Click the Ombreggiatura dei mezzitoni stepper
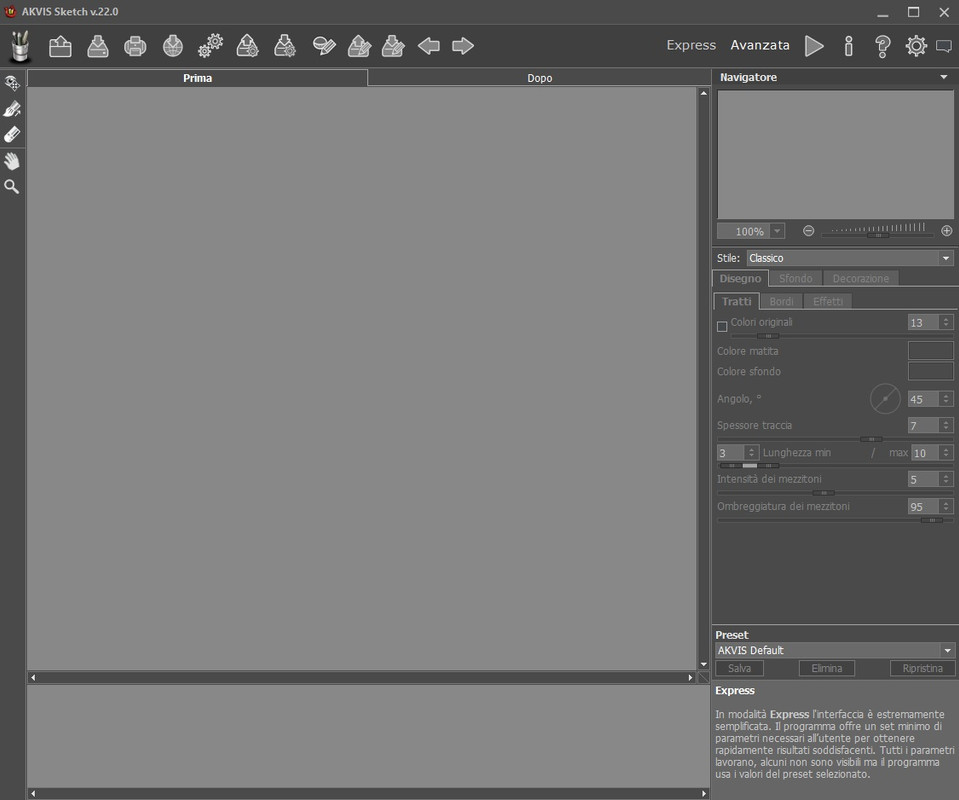 pos(946,506)
